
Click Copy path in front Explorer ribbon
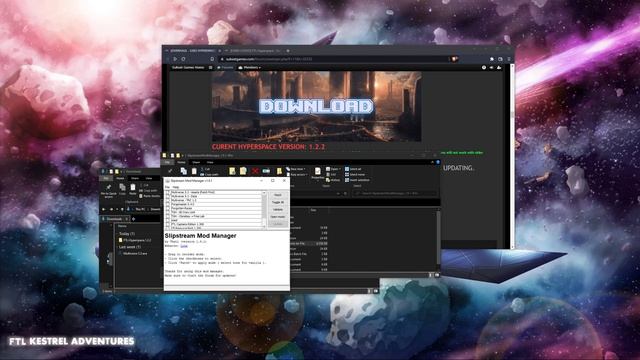[210, 175]
